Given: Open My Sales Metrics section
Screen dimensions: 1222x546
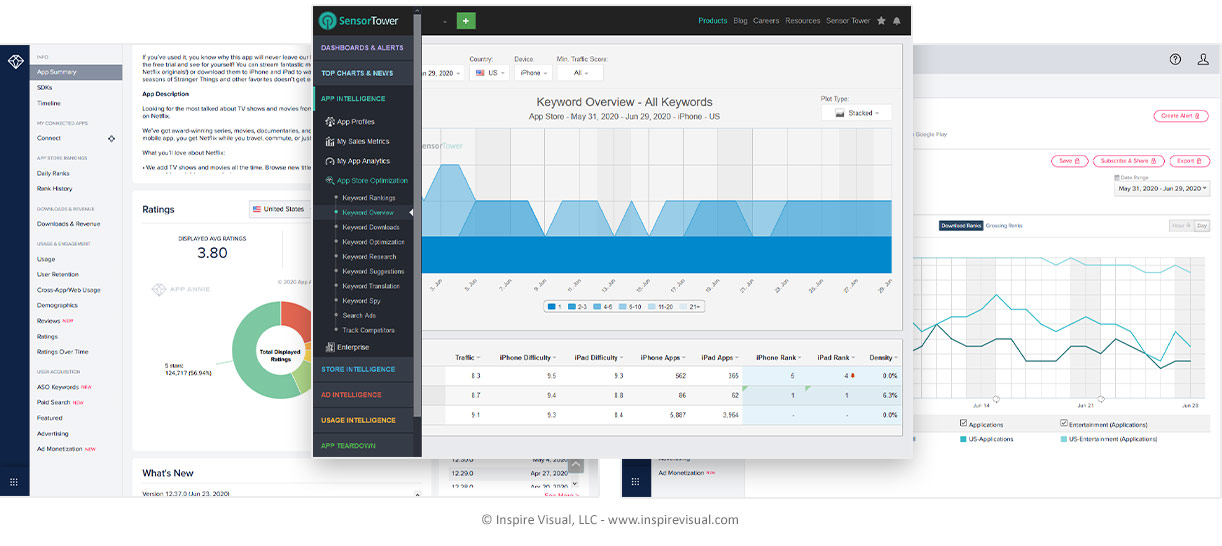Looking at the screenshot, I should [362, 141].
